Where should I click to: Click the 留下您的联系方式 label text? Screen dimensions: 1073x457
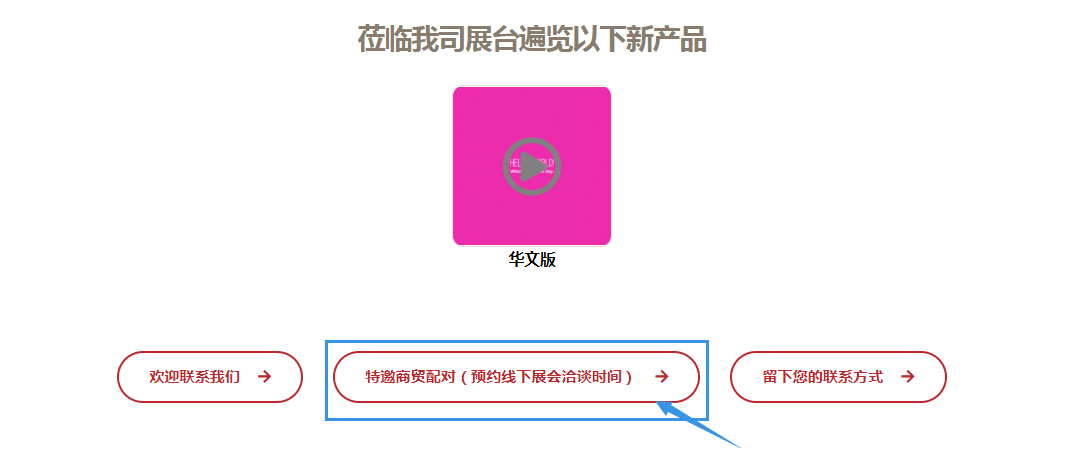(x=823, y=377)
